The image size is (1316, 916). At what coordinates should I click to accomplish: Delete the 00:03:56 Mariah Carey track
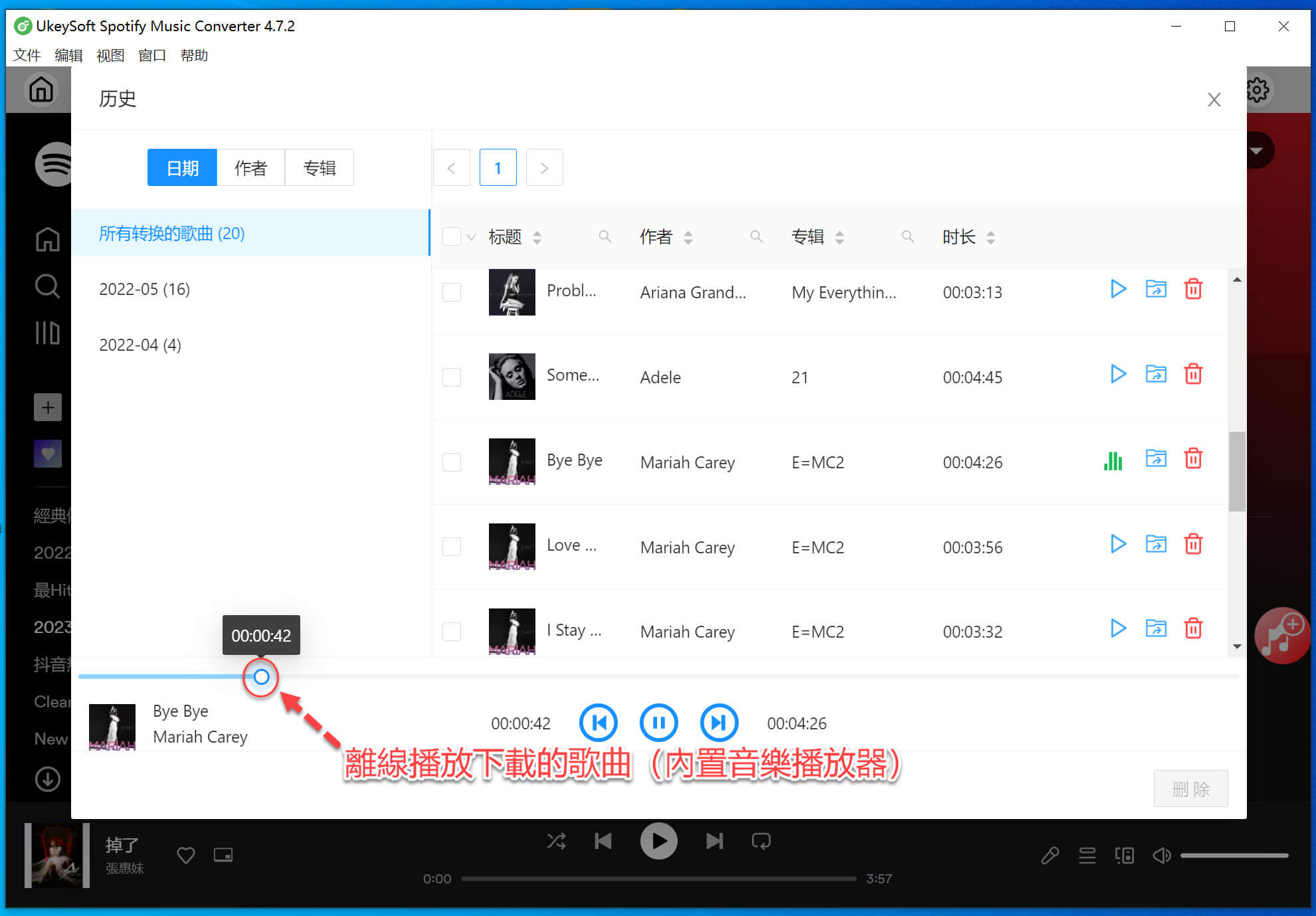(x=1193, y=544)
